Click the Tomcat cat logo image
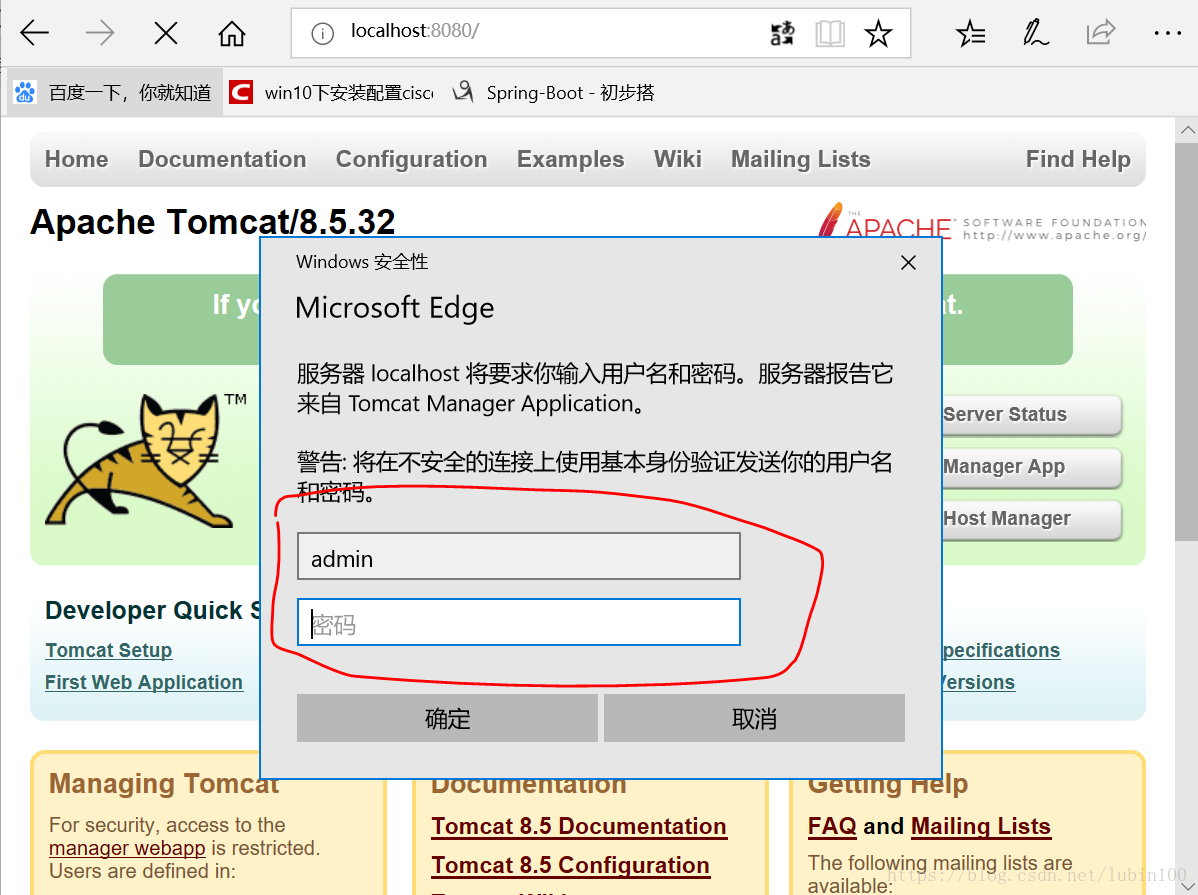Image resolution: width=1198 pixels, height=895 pixels. click(145, 461)
